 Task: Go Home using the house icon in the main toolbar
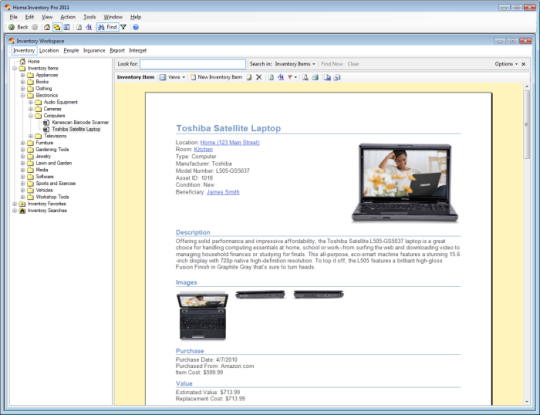tap(47, 27)
